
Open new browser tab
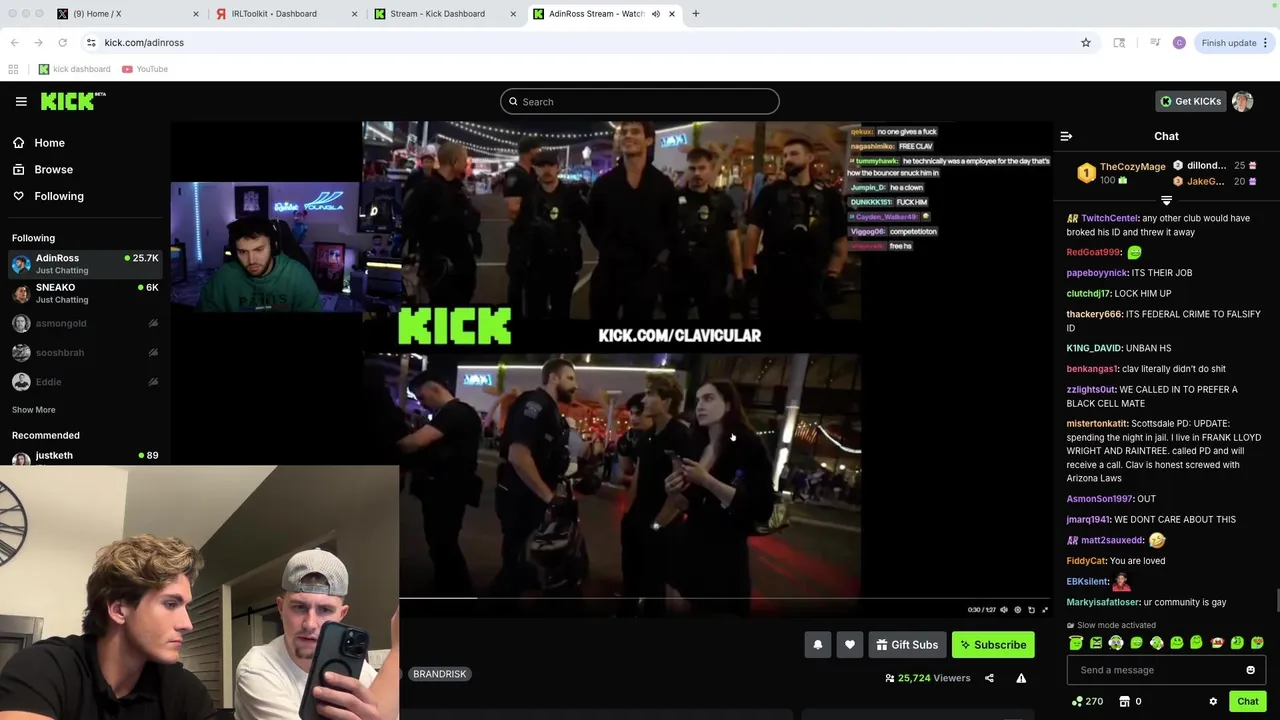pyautogui.click(x=696, y=14)
